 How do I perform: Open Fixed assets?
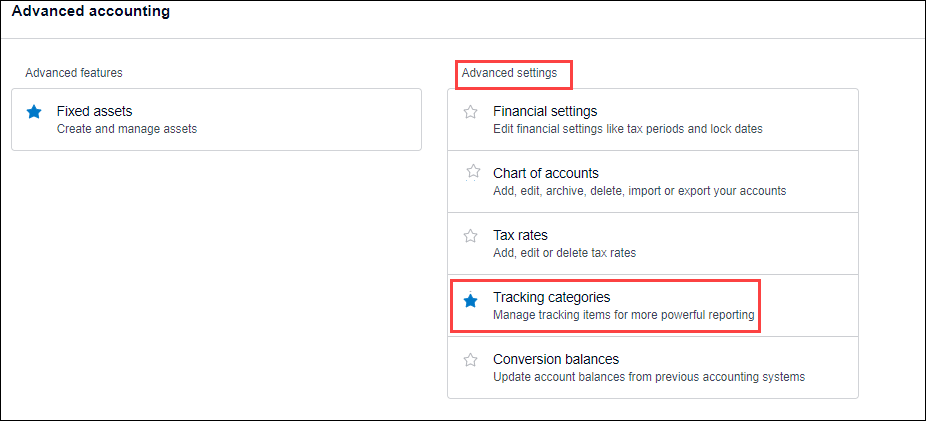click(x=94, y=111)
